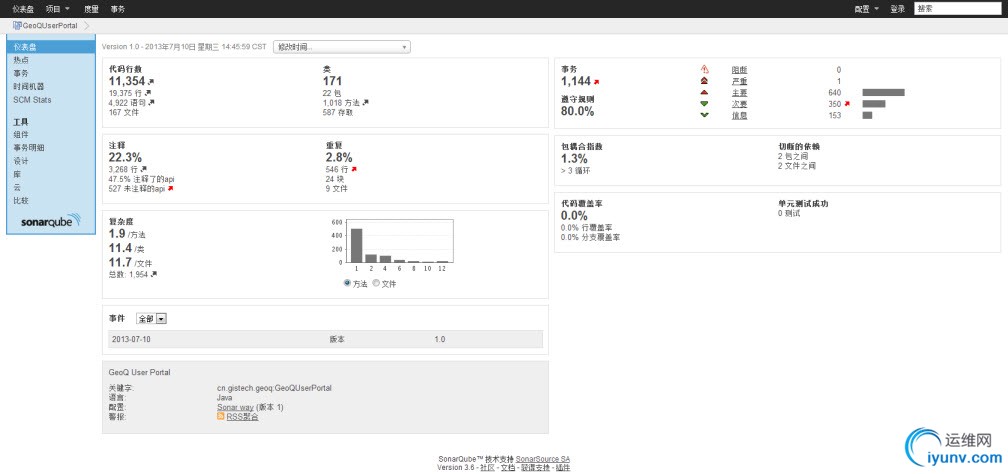
Task: Click the gray bar for 153 info issues
Action: point(867,115)
